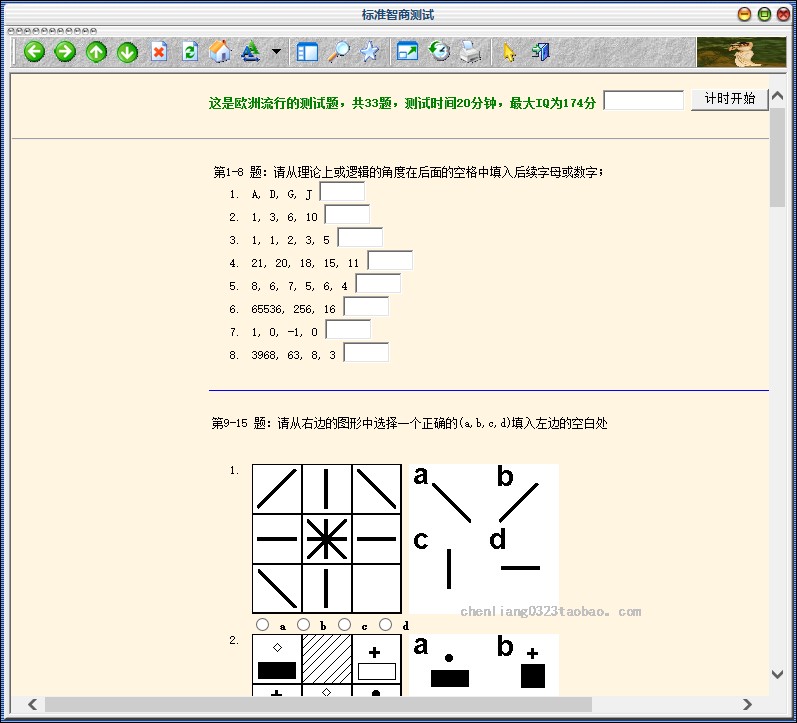
Task: Toggle the sidebar panel layout icon
Action: point(307,52)
